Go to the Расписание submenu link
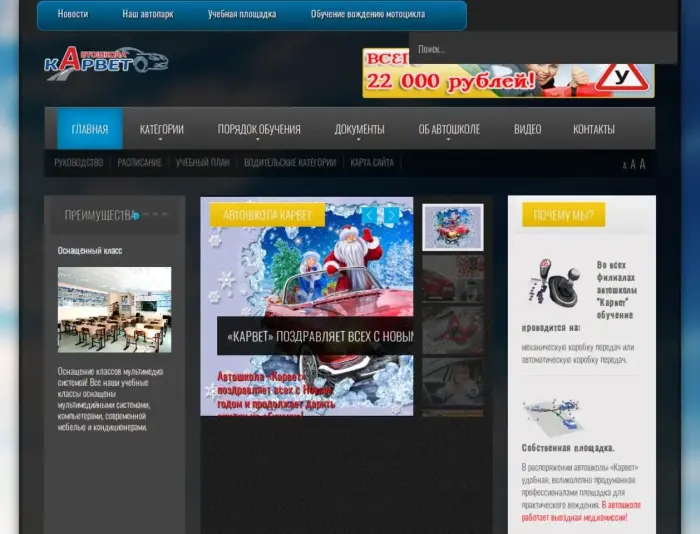Image resolution: width=700 pixels, height=534 pixels. pos(139,163)
